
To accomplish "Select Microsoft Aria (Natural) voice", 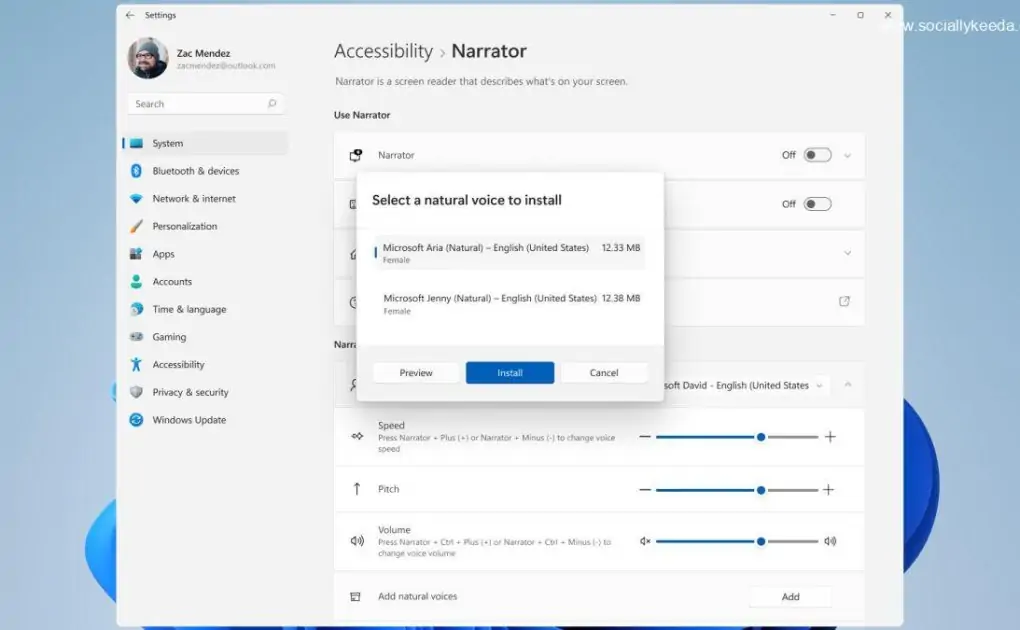I will click(509, 253).
